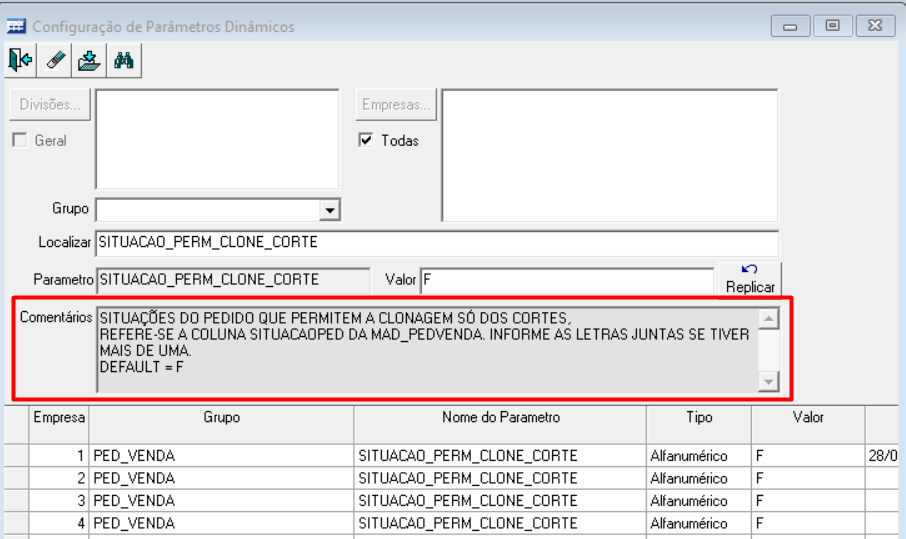Image resolution: width=906 pixels, height=539 pixels.
Task: Click the Valor column header
Action: pyautogui.click(x=808, y=424)
